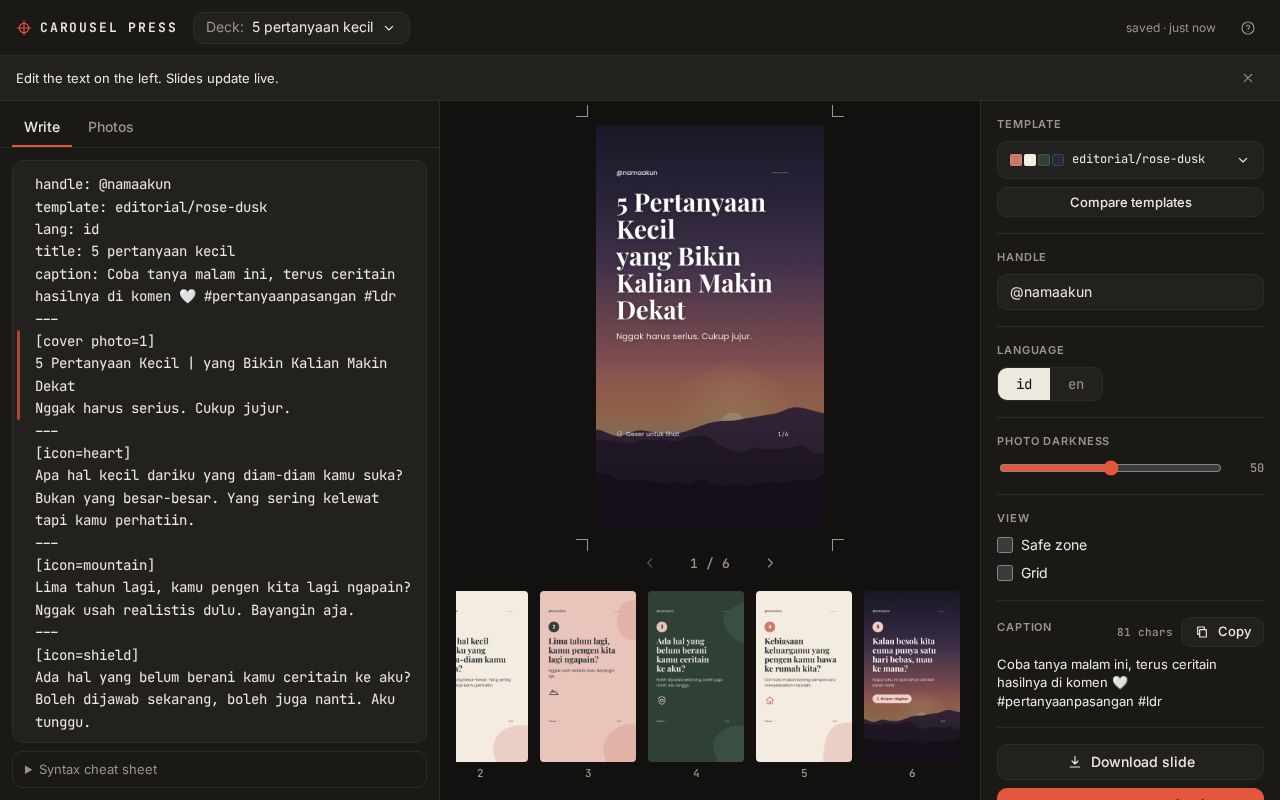
Task: Click the Carousel Press logo icon
Action: coord(24,28)
